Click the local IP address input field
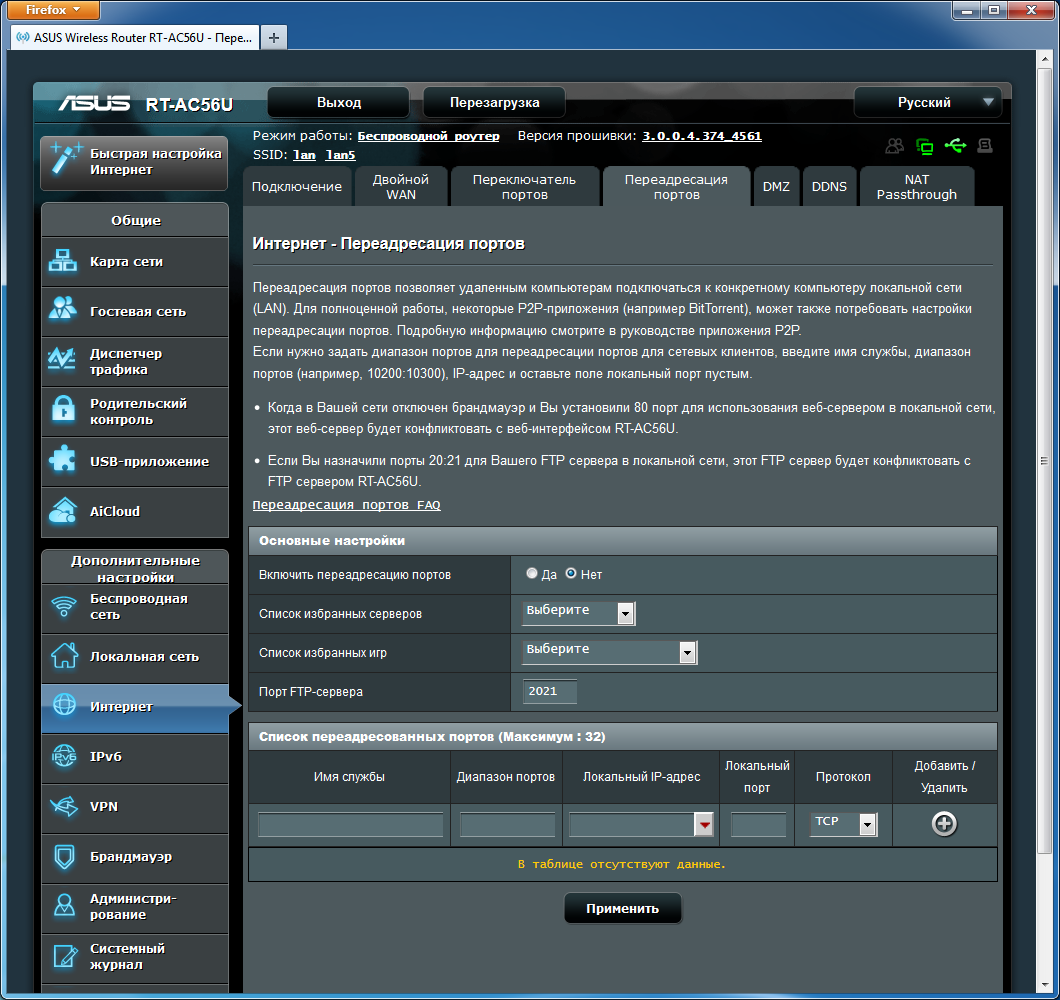The image size is (1060, 1000). point(632,824)
